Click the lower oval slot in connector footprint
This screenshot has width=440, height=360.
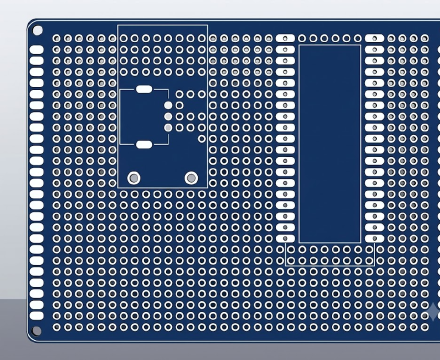tap(144, 144)
